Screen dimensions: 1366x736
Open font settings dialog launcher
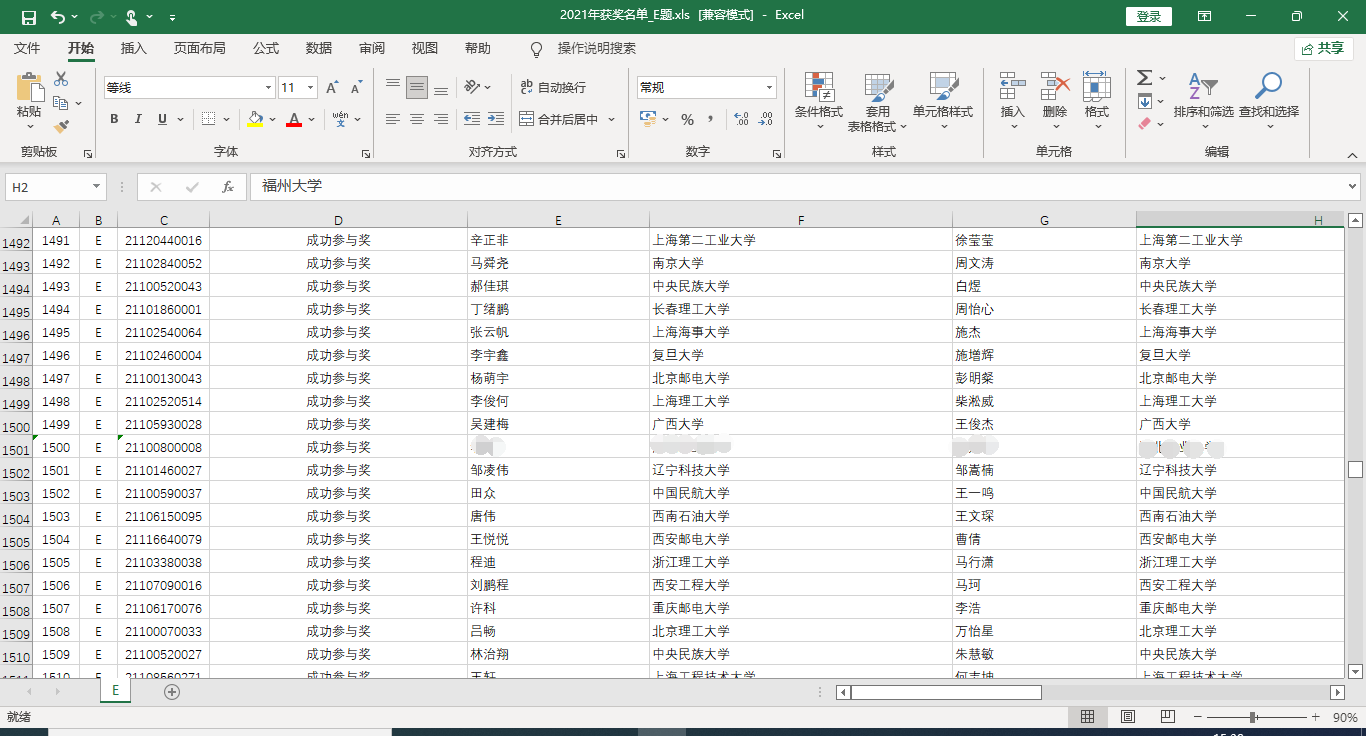[366, 154]
